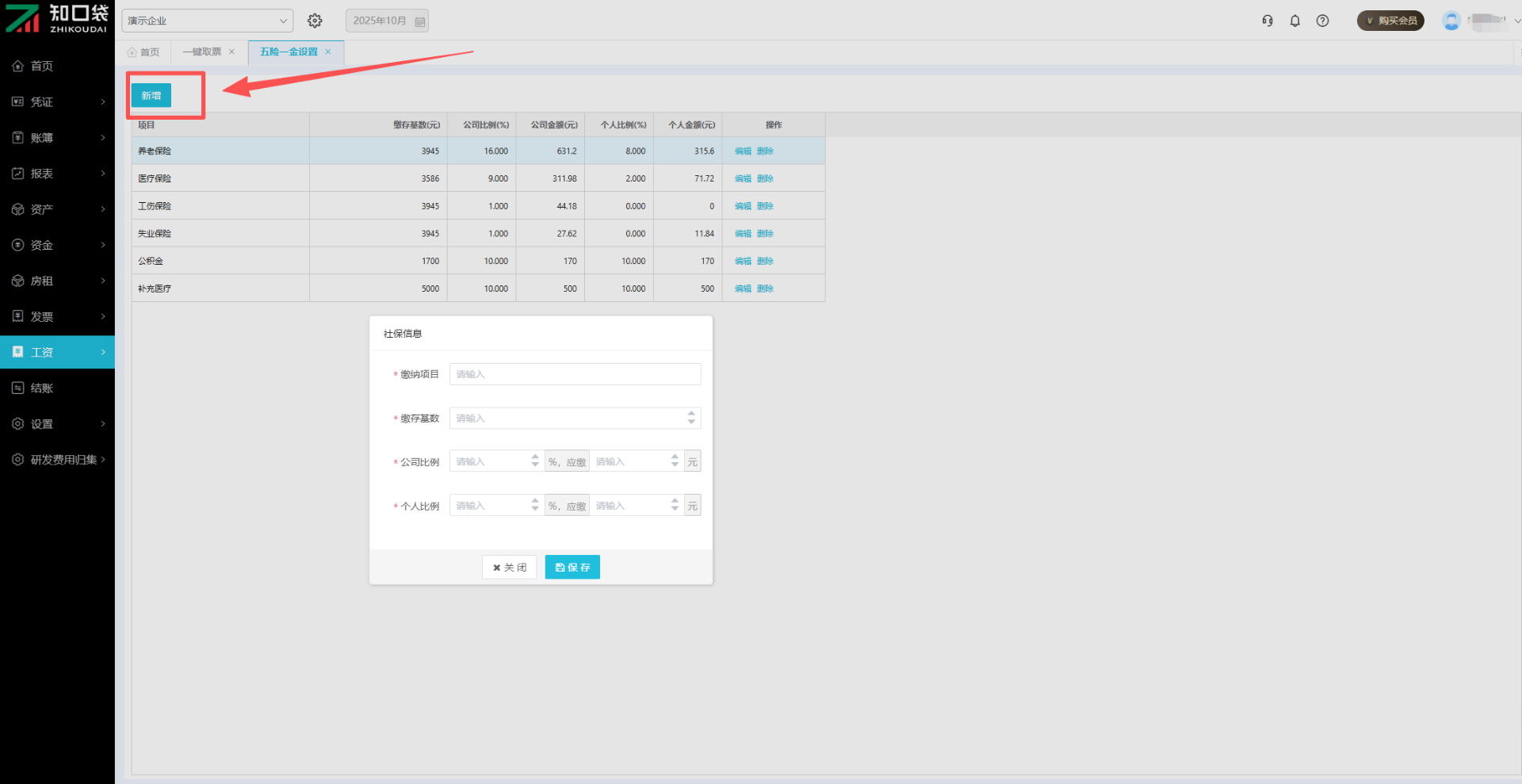Click the user avatar icon
1522x784 pixels.
pyautogui.click(x=1451, y=21)
